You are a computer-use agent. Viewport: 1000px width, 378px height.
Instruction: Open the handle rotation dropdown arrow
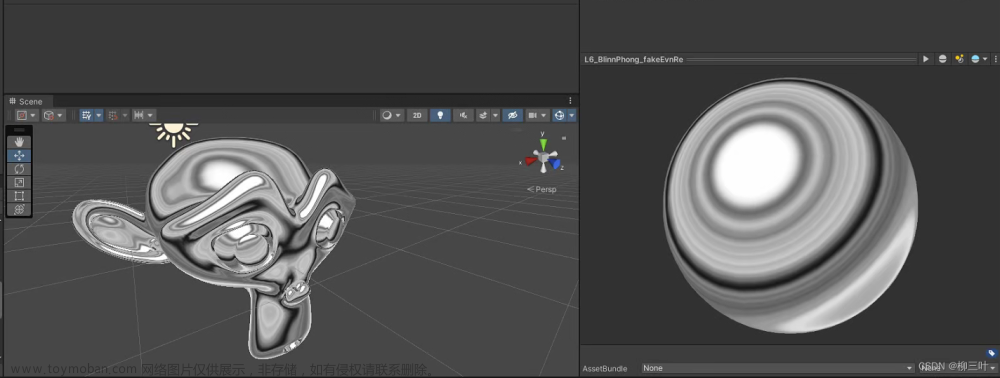coord(61,115)
